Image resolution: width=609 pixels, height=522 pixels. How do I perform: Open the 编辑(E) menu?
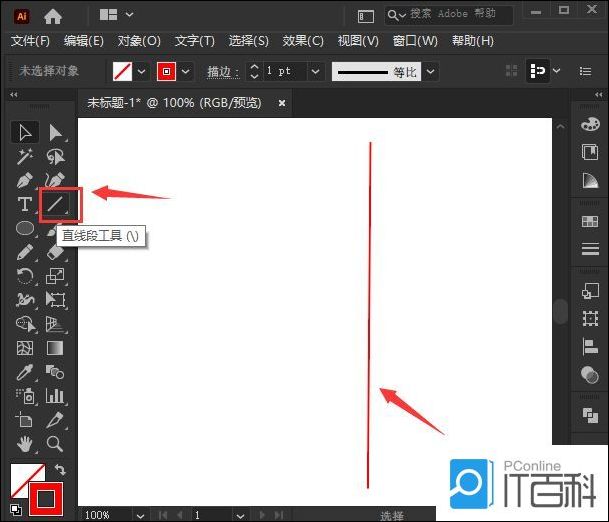tap(84, 40)
